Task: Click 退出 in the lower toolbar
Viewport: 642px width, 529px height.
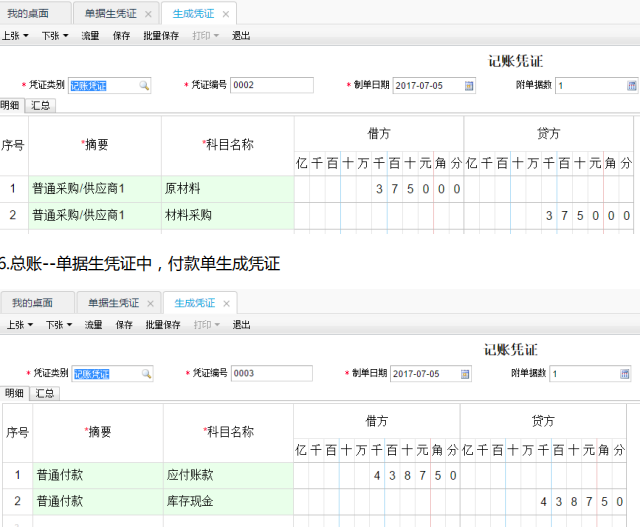Action: pos(241,325)
